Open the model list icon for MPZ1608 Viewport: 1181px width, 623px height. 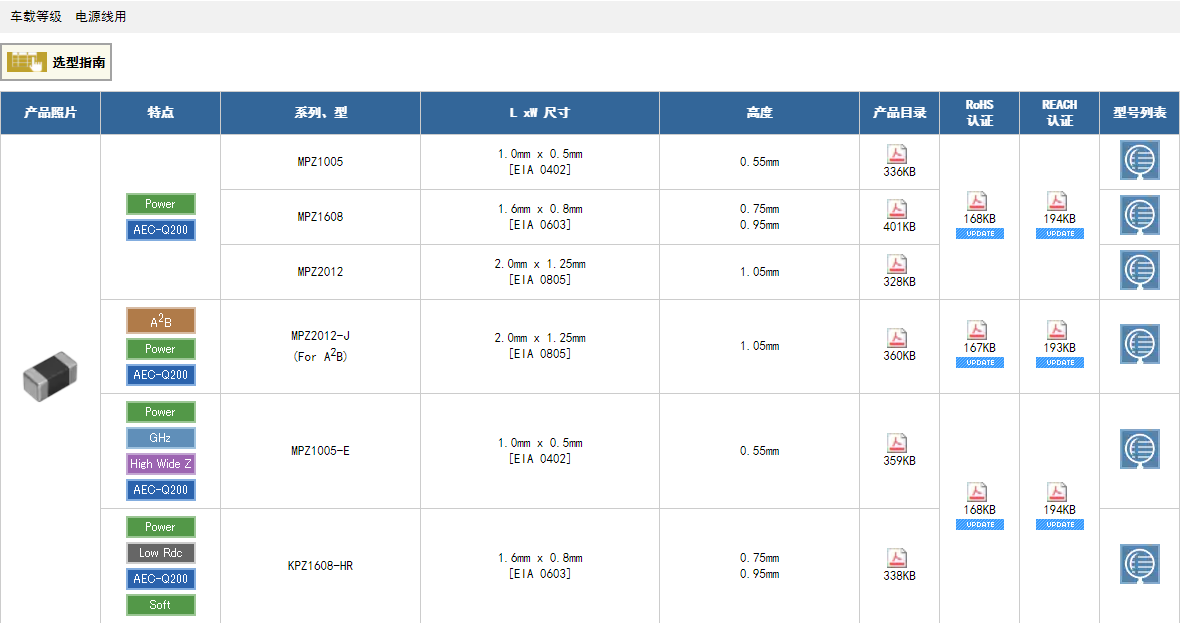pyautogui.click(x=1139, y=216)
